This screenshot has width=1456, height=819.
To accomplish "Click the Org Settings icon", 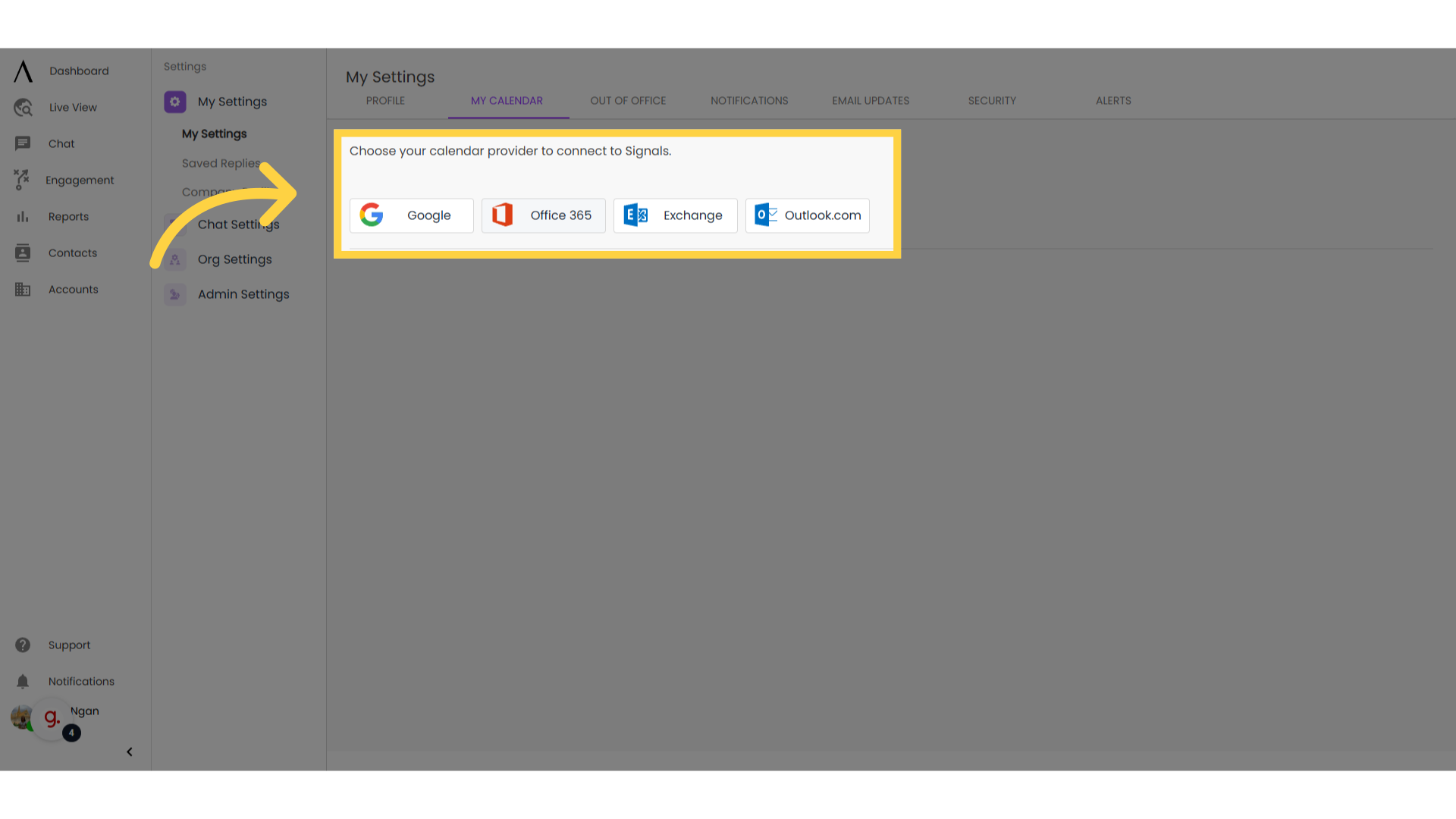I will point(175,259).
